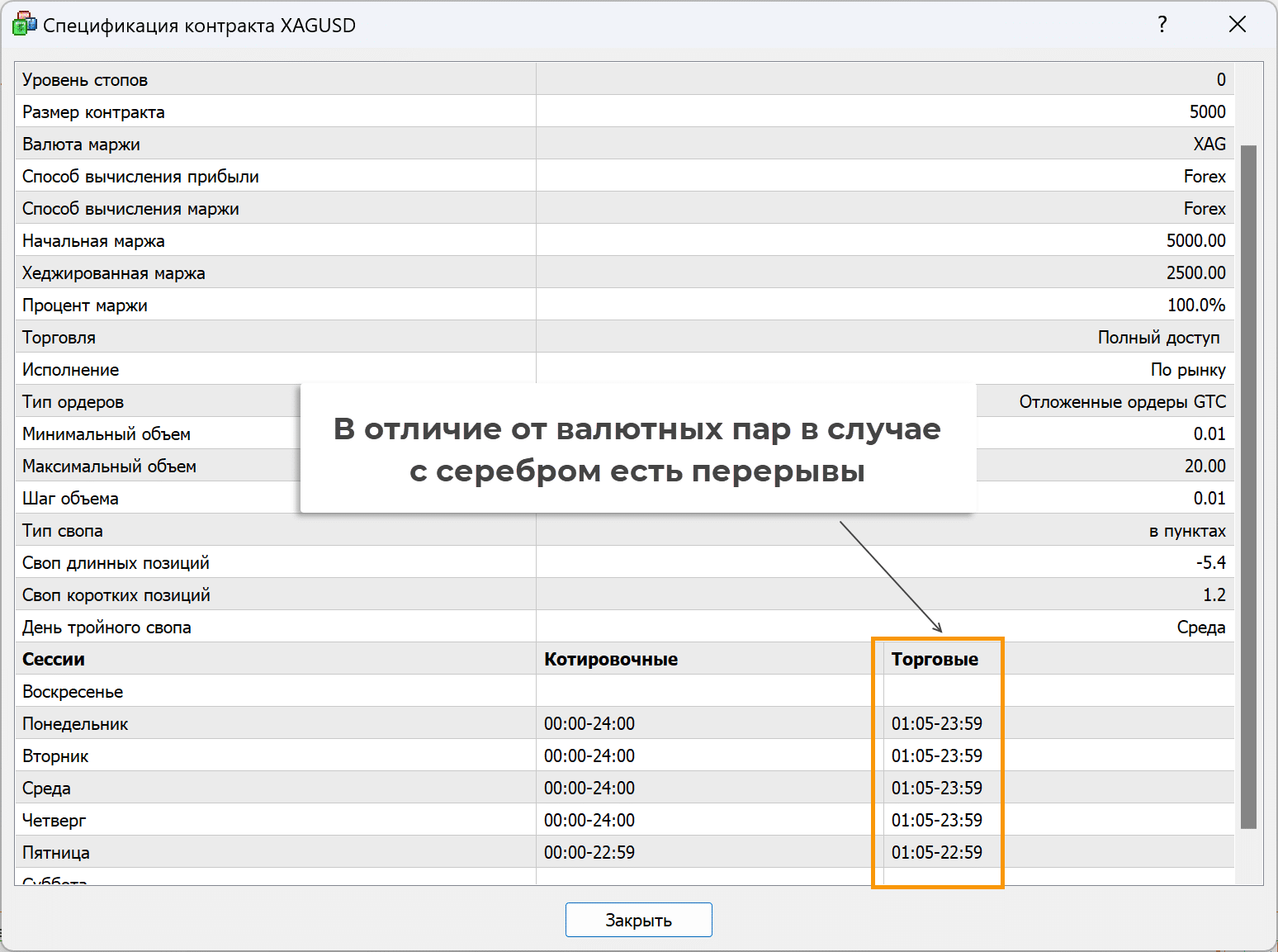Screen dimensions: 1278x952
Task: Click the Начальная маржа value 5000.00
Action: tap(1195, 241)
